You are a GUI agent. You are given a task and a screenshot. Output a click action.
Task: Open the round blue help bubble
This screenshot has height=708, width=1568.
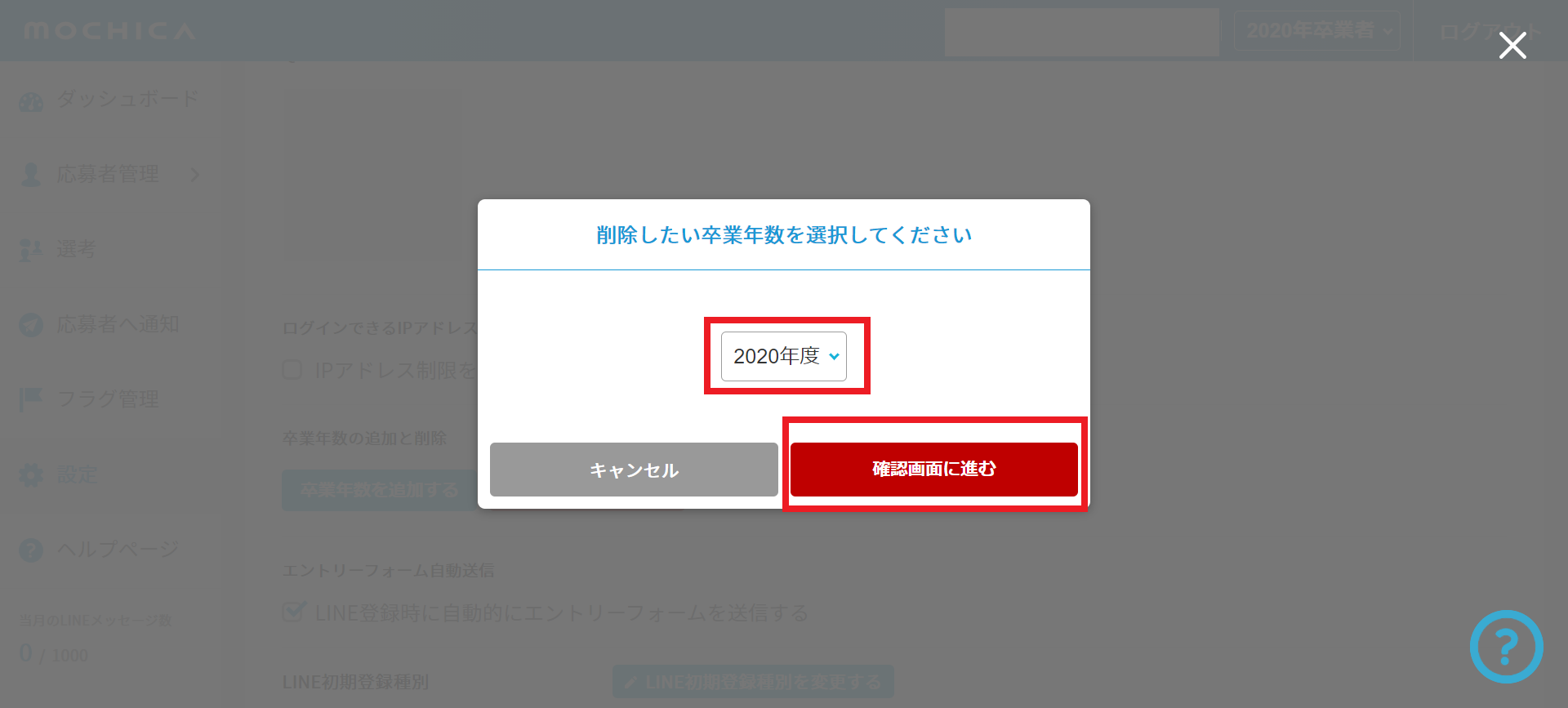tap(1506, 647)
